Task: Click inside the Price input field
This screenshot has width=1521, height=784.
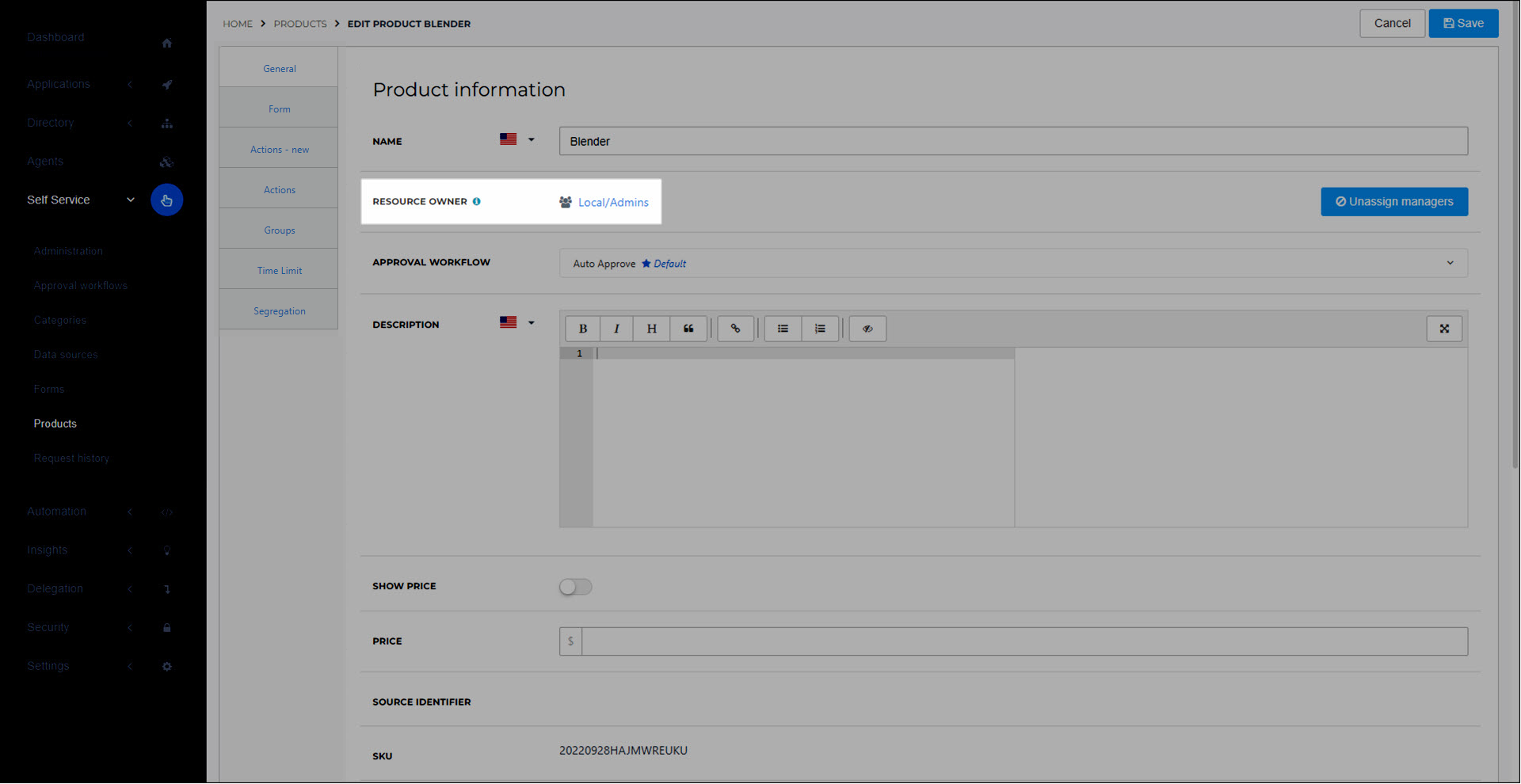Action: (x=871, y=641)
